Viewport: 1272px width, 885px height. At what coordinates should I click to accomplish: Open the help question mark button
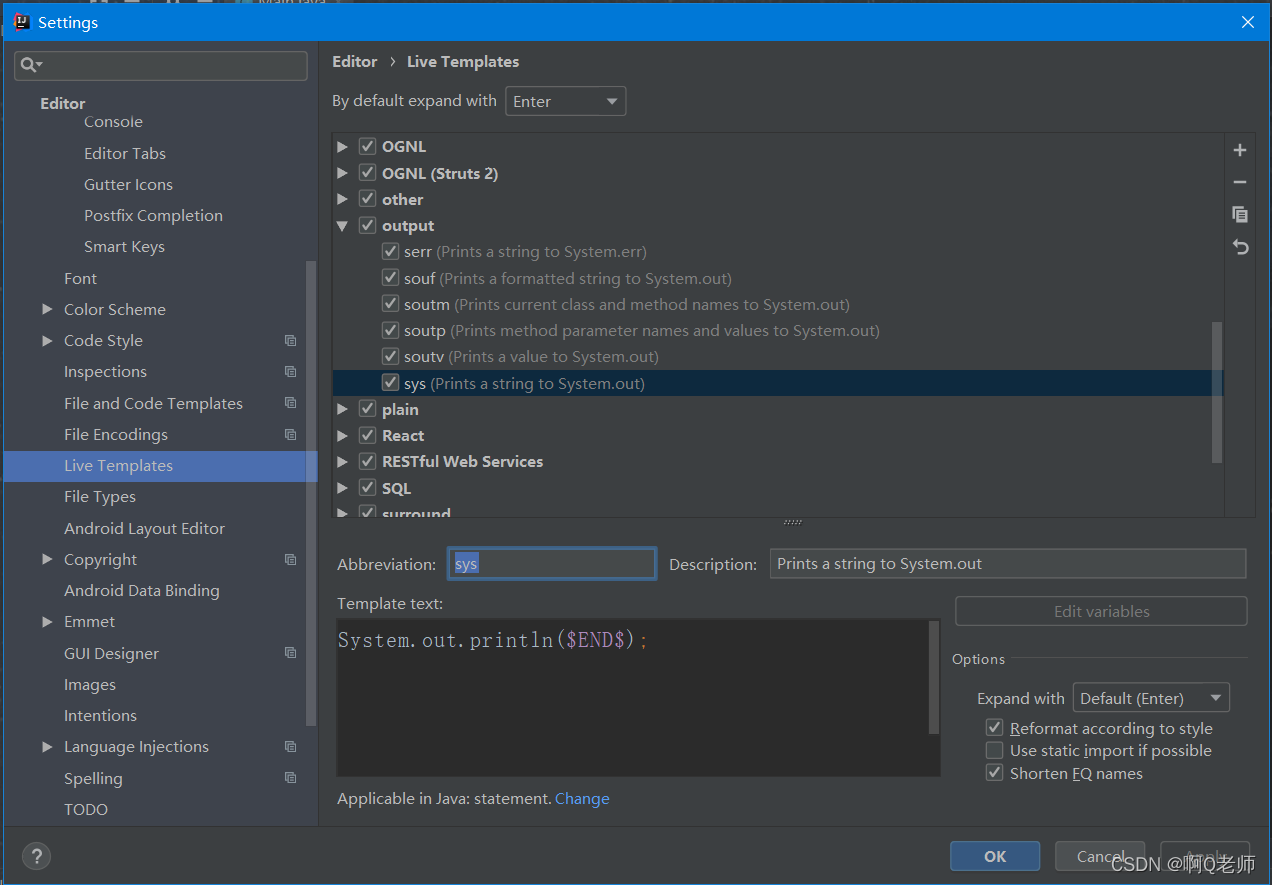(x=36, y=856)
